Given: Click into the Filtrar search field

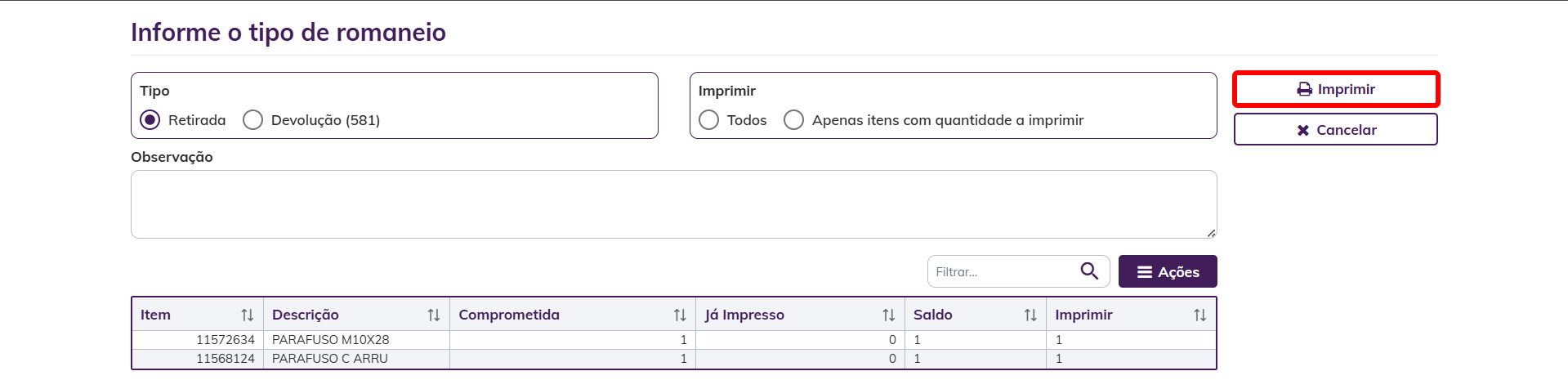Looking at the screenshot, I should point(1003,271).
